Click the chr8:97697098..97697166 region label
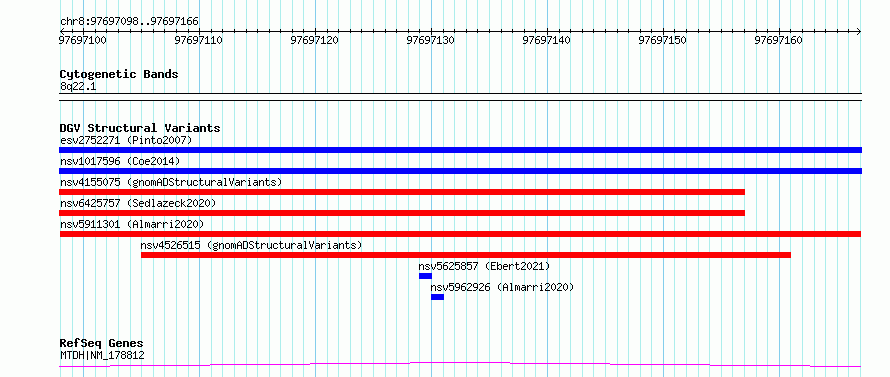The height and width of the screenshot is (377, 890). [129, 22]
